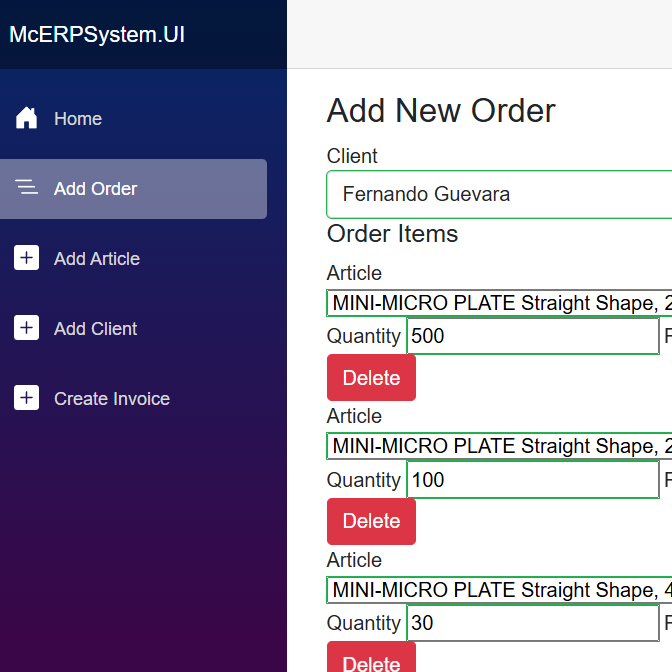Expand Article dropdown above quantity 500
Screen dimensions: 672x672
pos(500,303)
